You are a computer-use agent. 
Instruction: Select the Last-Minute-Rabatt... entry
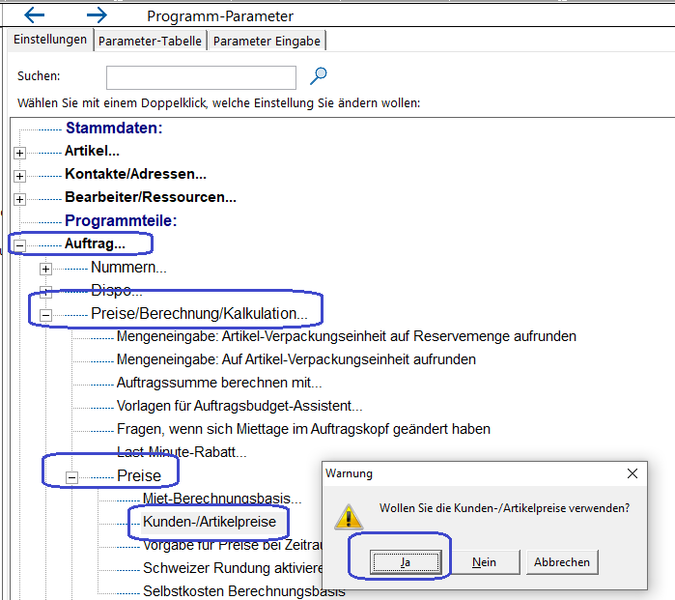182,452
